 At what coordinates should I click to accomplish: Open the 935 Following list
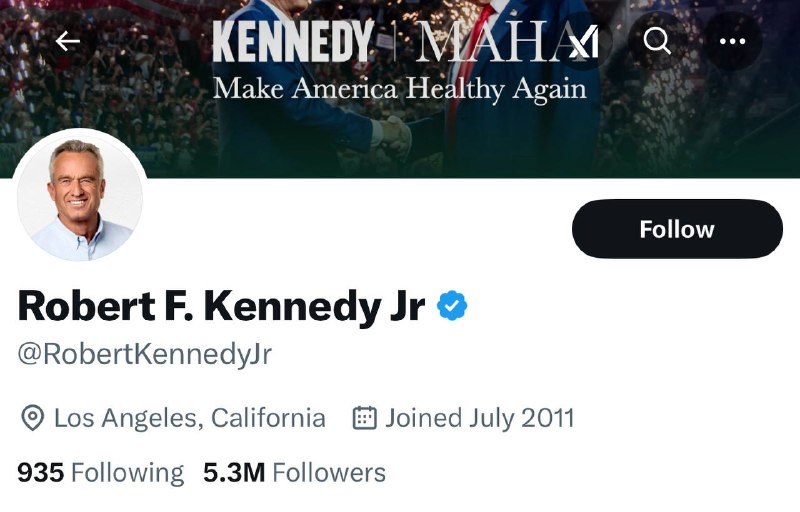[101, 472]
